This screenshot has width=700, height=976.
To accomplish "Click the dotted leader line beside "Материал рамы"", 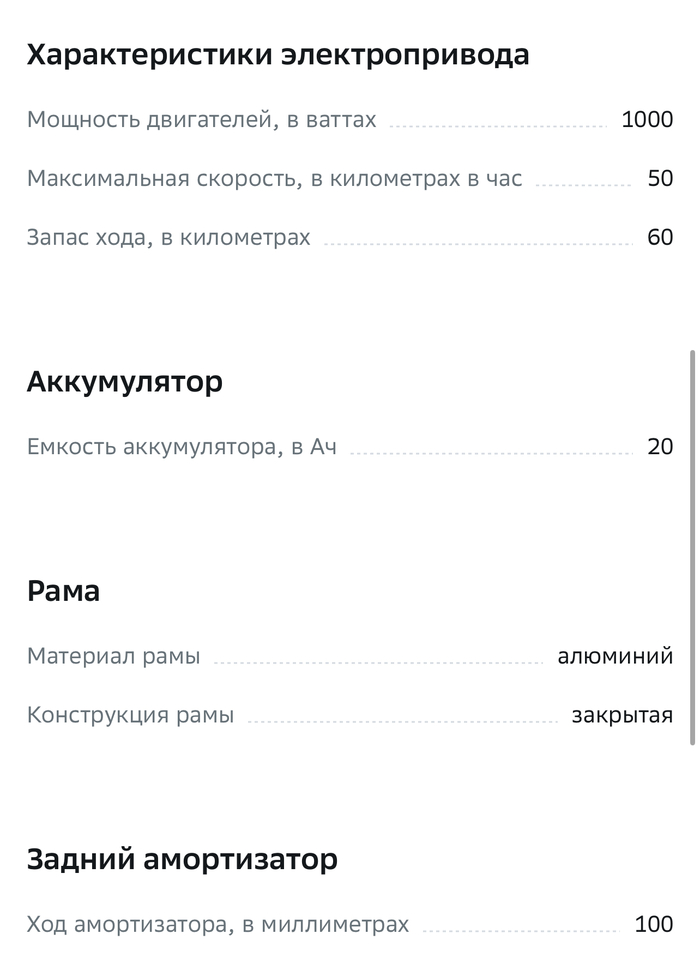I will click(x=378, y=662).
